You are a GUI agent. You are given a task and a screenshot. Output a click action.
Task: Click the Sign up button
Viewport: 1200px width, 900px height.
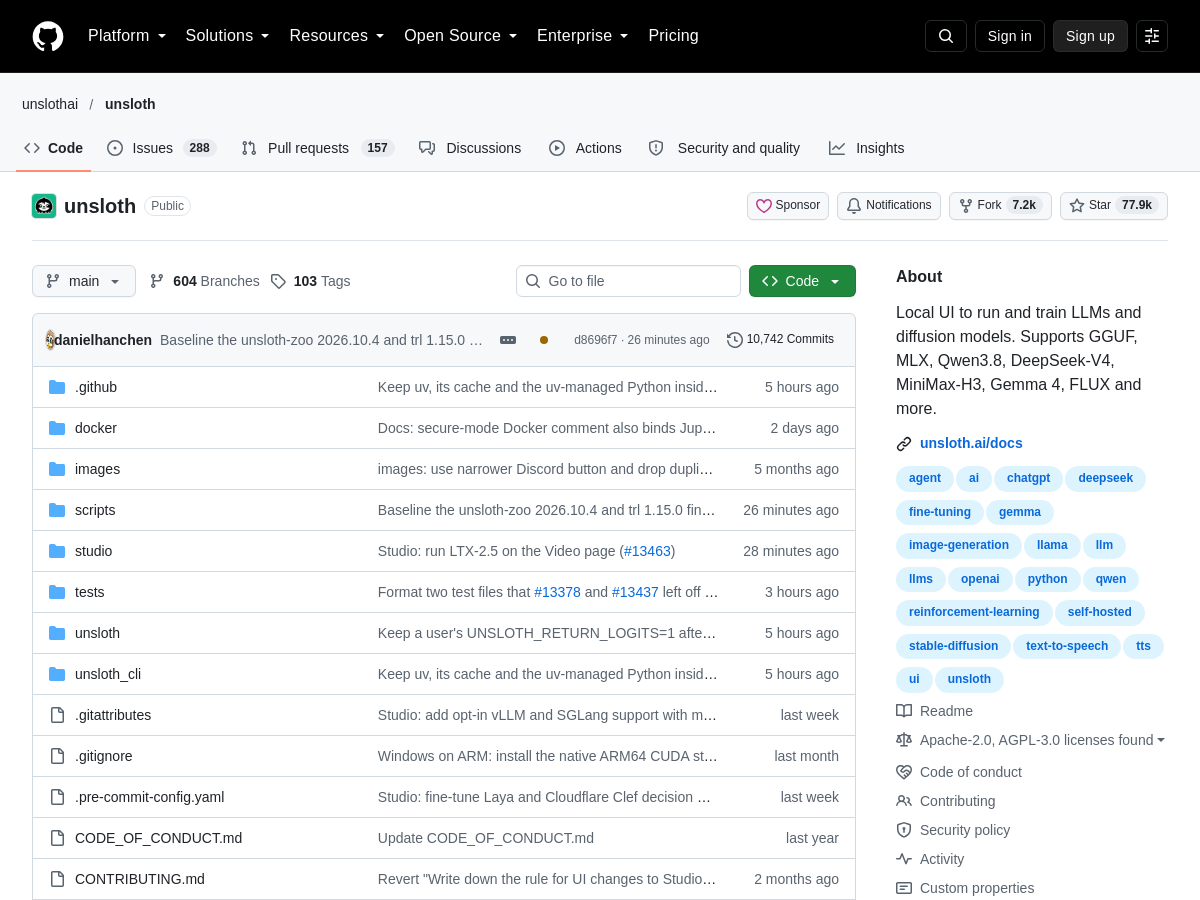coord(1090,36)
